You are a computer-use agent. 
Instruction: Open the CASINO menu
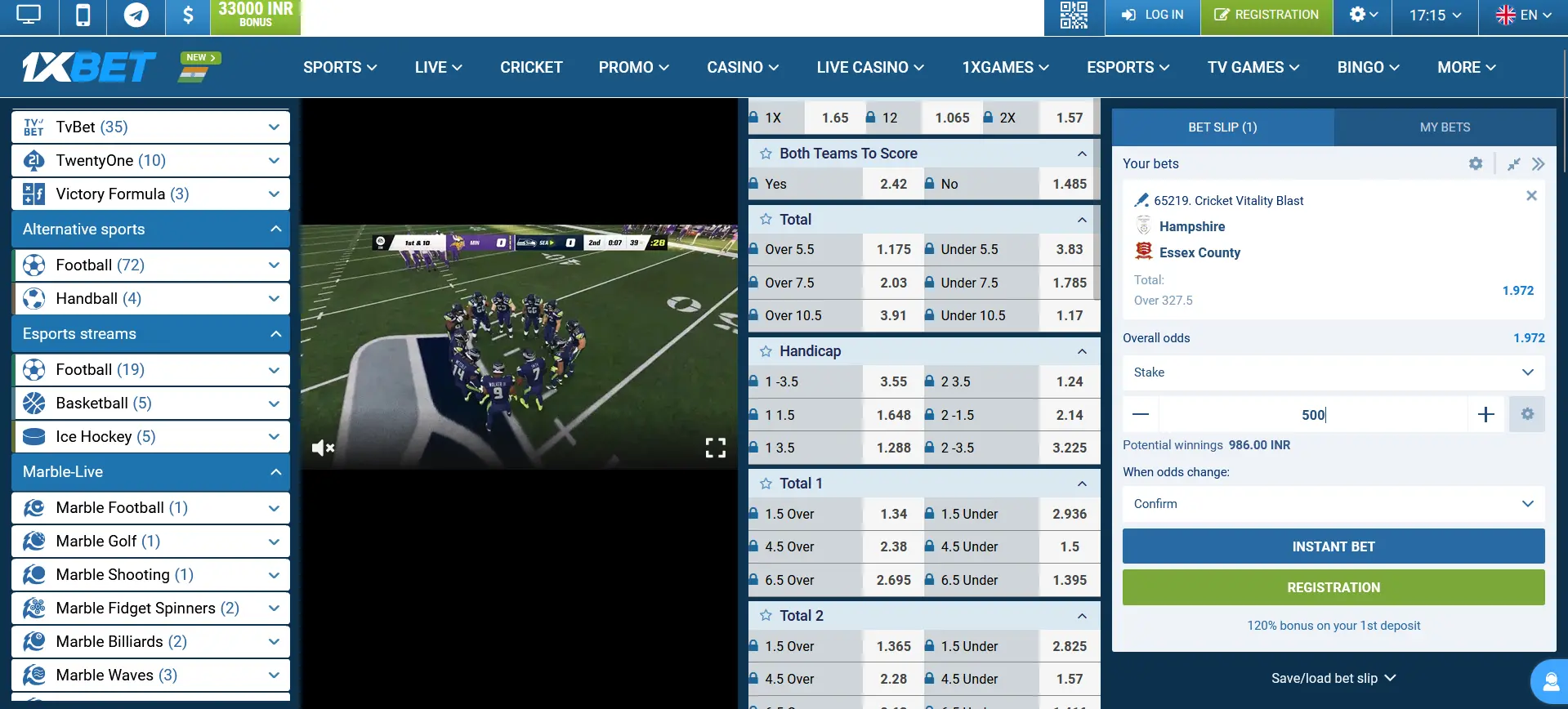point(743,67)
